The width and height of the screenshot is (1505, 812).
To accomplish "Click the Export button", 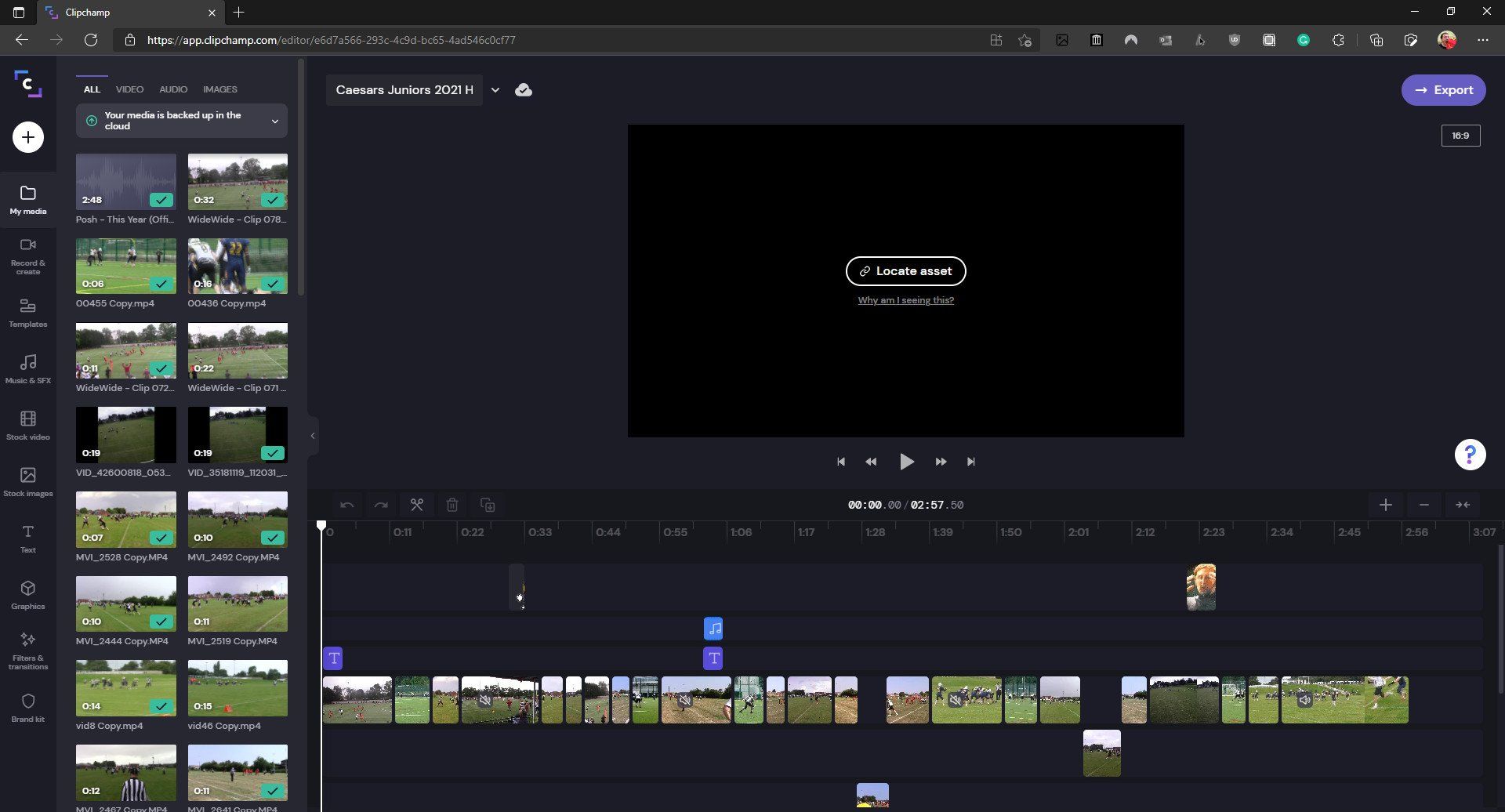I will (x=1443, y=89).
